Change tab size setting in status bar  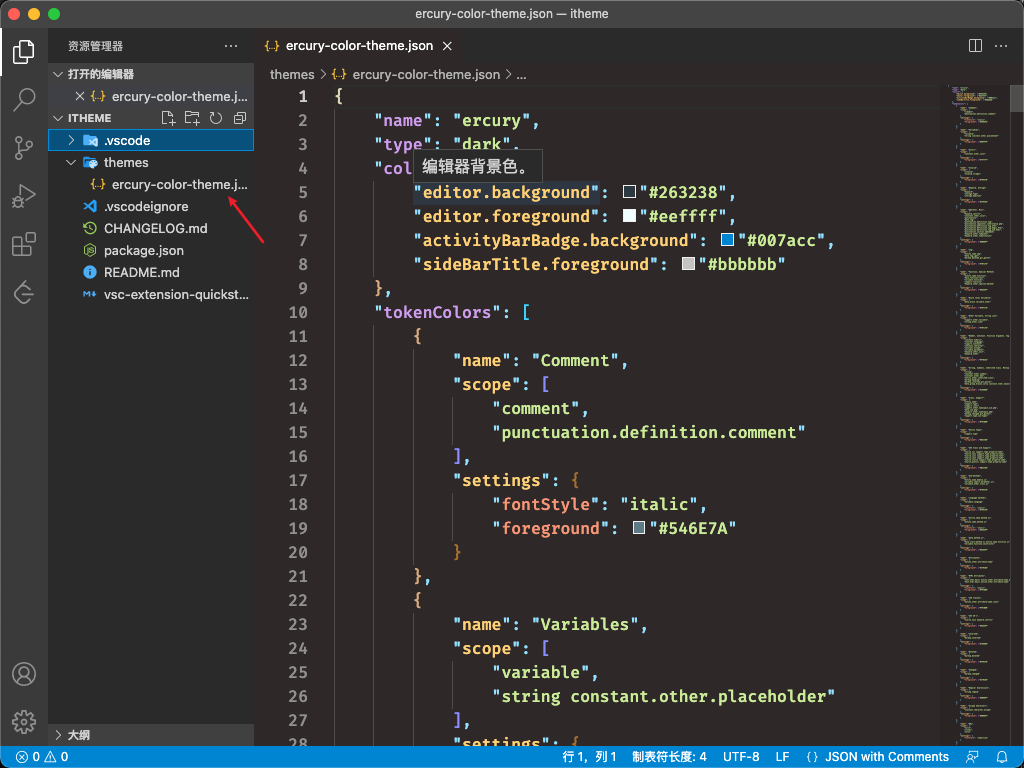pos(669,757)
